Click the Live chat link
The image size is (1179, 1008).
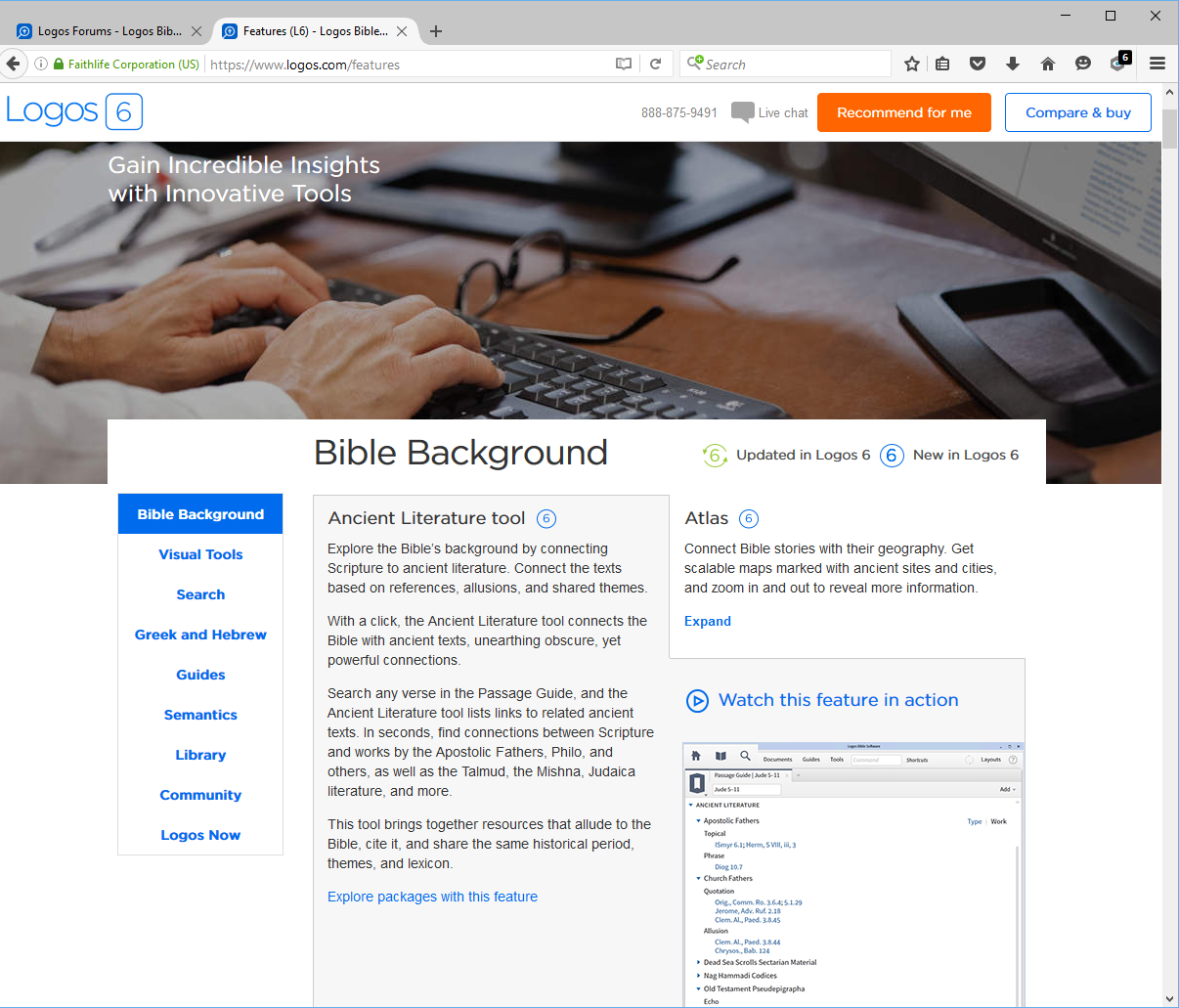click(x=783, y=113)
